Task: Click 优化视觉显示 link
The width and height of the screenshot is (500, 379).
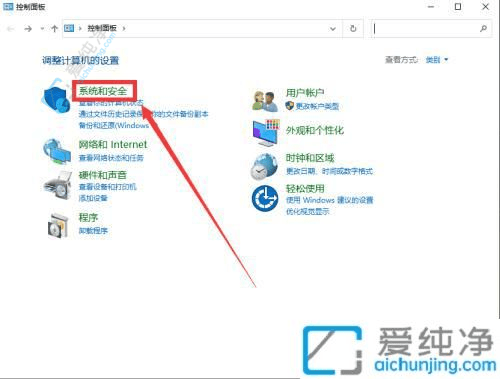Action: [308, 211]
